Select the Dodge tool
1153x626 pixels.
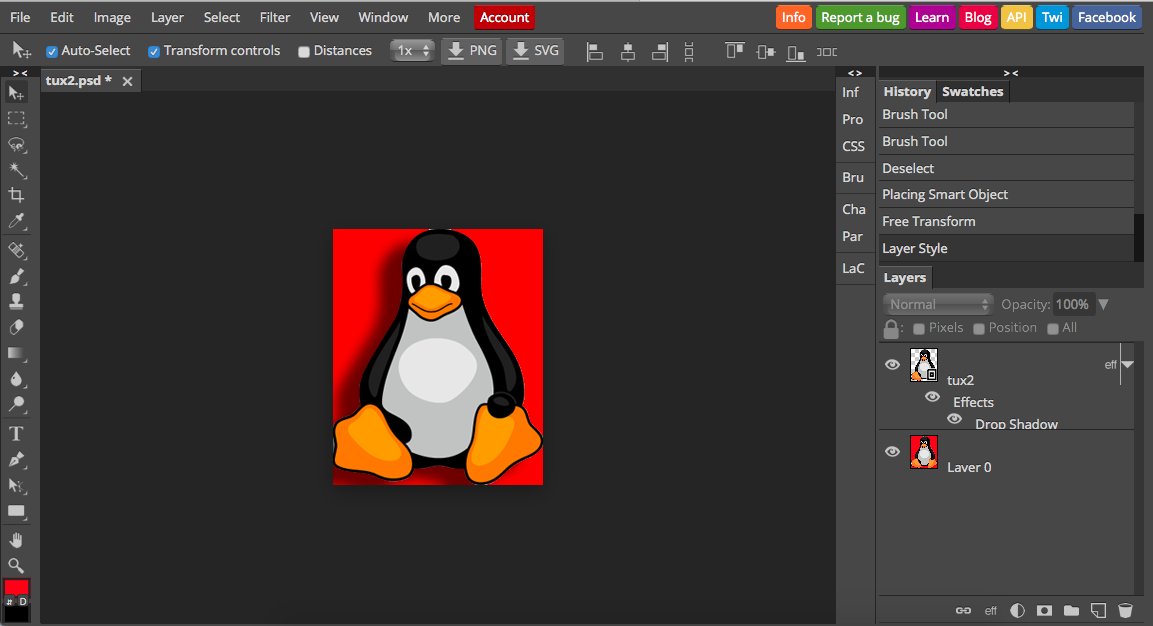(16, 404)
